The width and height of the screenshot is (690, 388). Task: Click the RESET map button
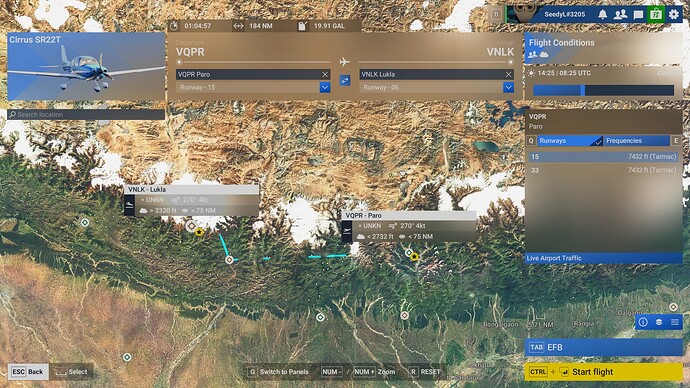[425, 372]
